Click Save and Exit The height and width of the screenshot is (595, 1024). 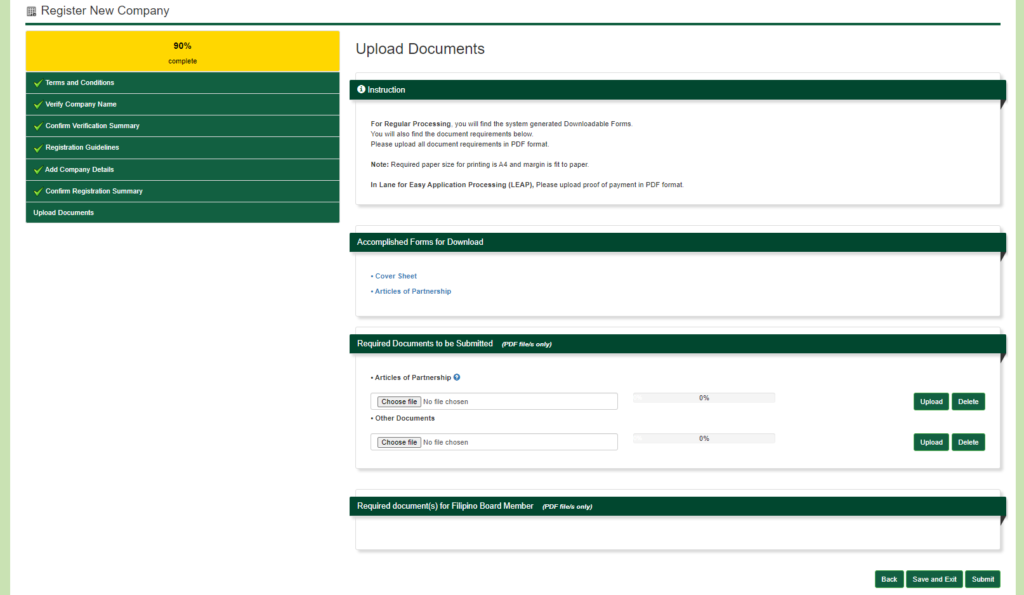point(934,579)
